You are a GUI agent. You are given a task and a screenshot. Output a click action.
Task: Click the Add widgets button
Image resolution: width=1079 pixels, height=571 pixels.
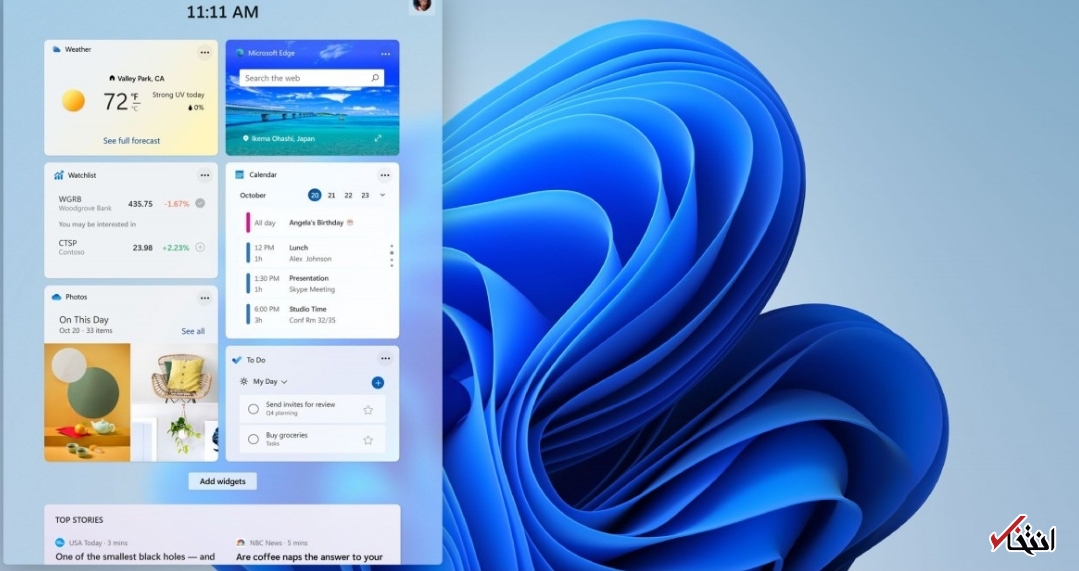click(222, 481)
